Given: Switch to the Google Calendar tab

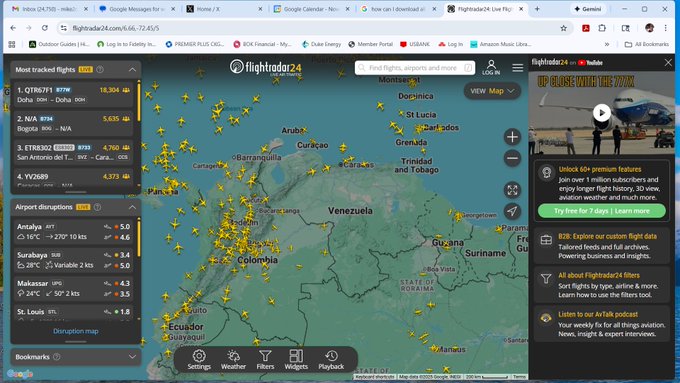Looking at the screenshot, I should click(311, 9).
